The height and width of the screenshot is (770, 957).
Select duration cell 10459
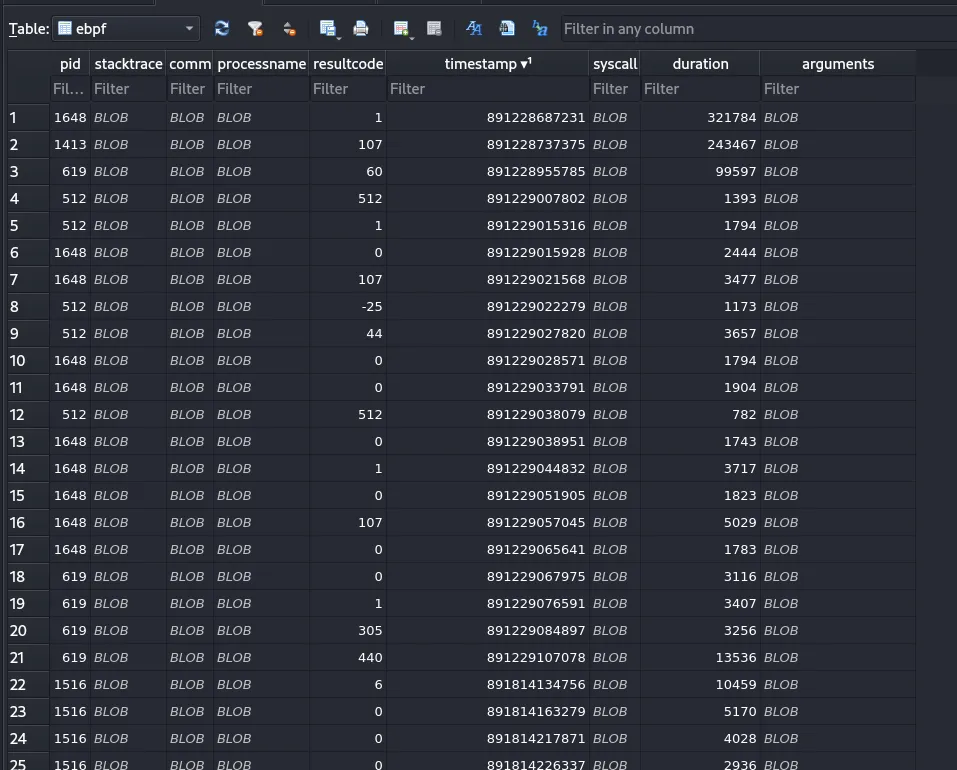[x=700, y=685]
